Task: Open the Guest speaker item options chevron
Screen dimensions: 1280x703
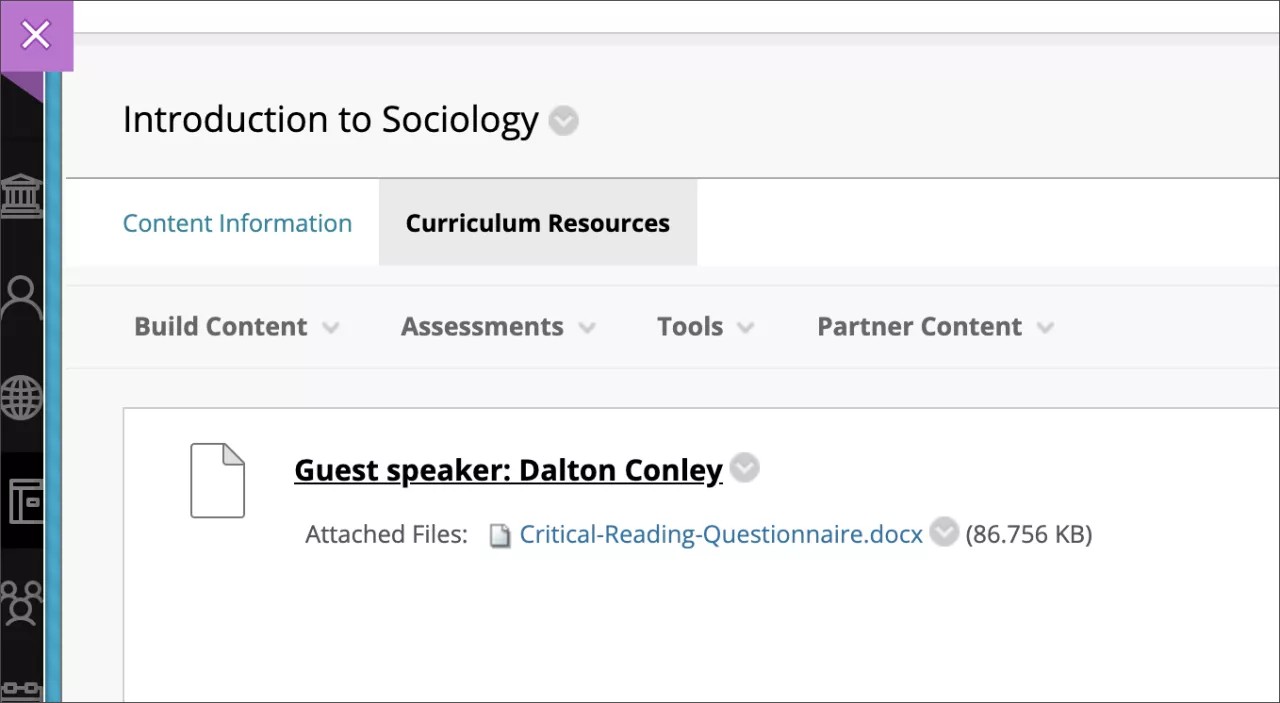Action: (744, 468)
